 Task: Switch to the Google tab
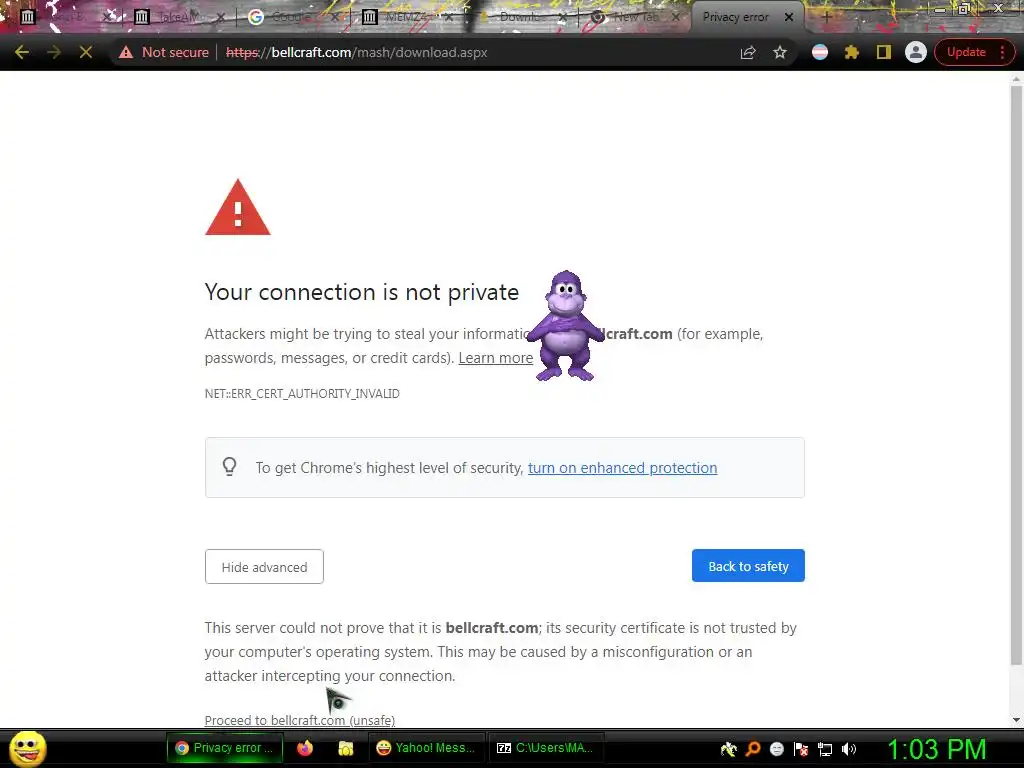point(293,17)
